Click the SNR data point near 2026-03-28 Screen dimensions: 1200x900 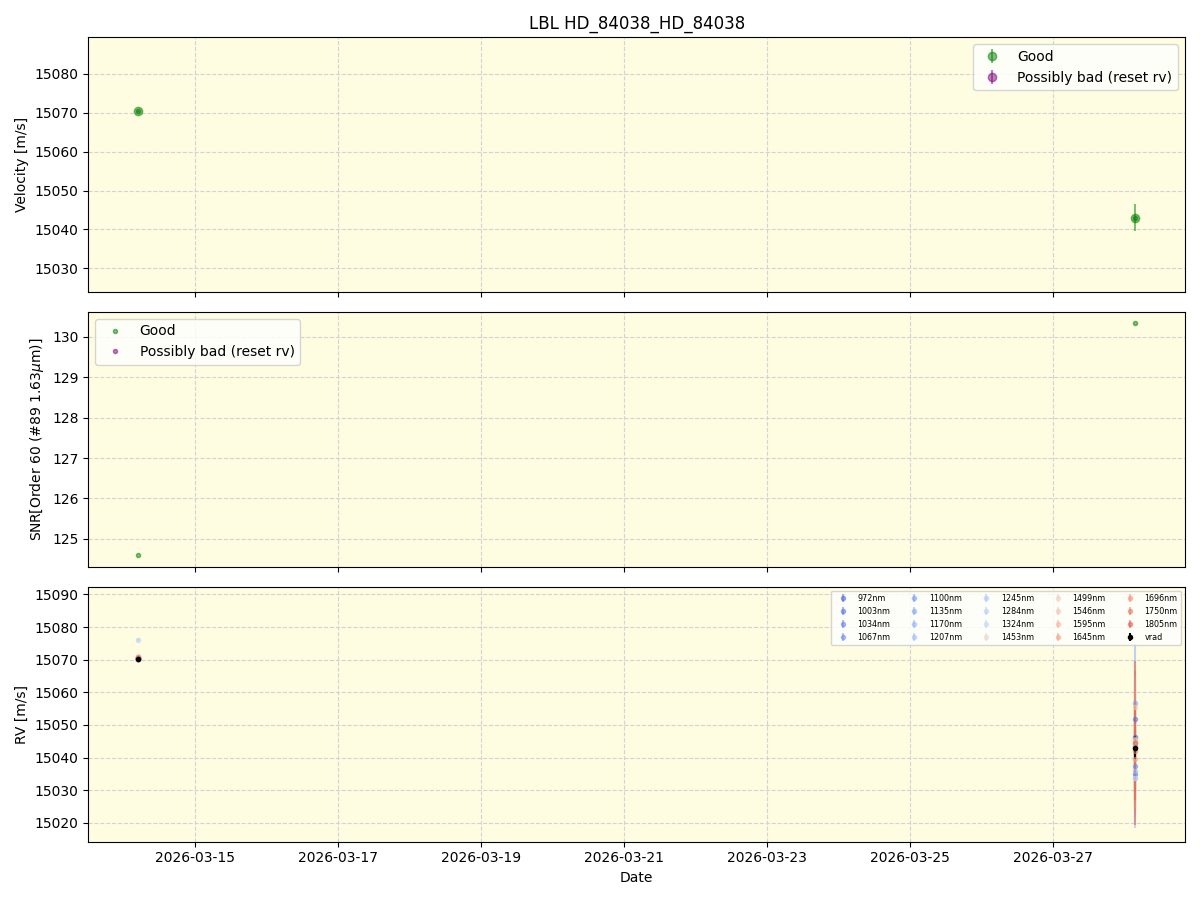point(1136,323)
